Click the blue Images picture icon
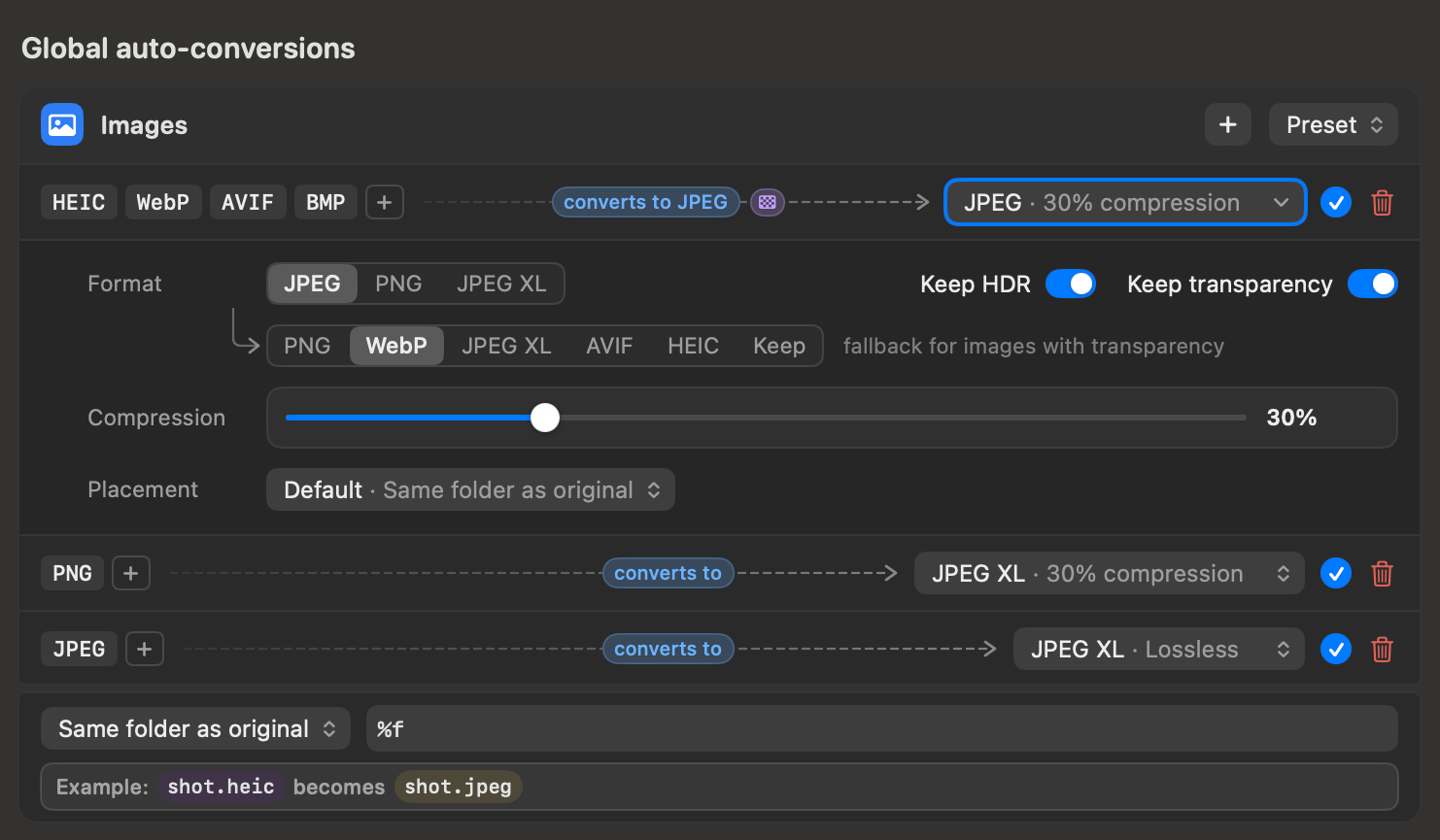 (62, 124)
